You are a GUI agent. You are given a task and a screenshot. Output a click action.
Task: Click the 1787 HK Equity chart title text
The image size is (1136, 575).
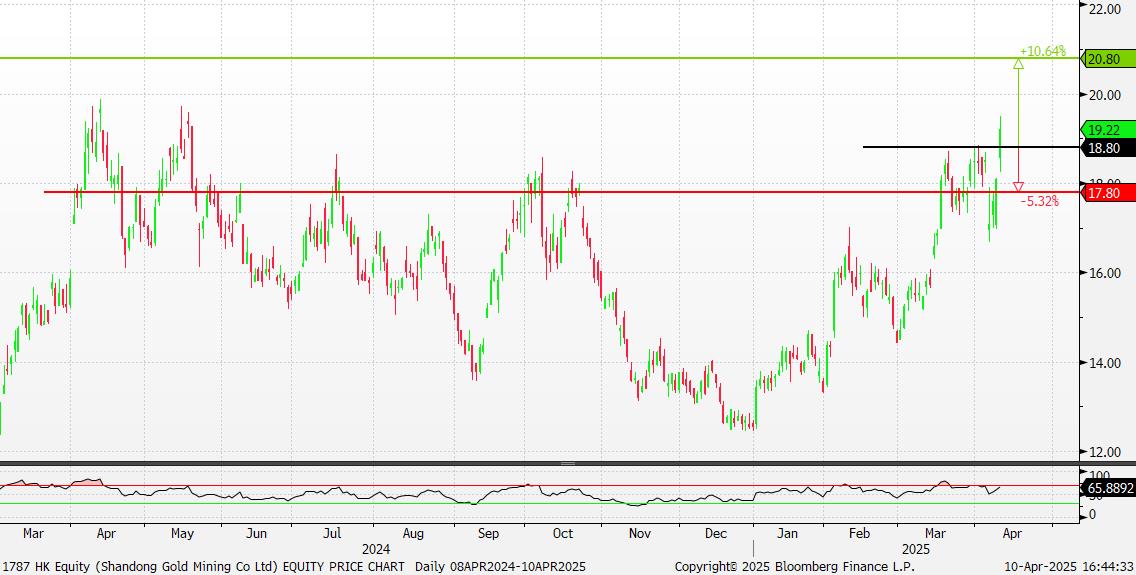[203, 566]
